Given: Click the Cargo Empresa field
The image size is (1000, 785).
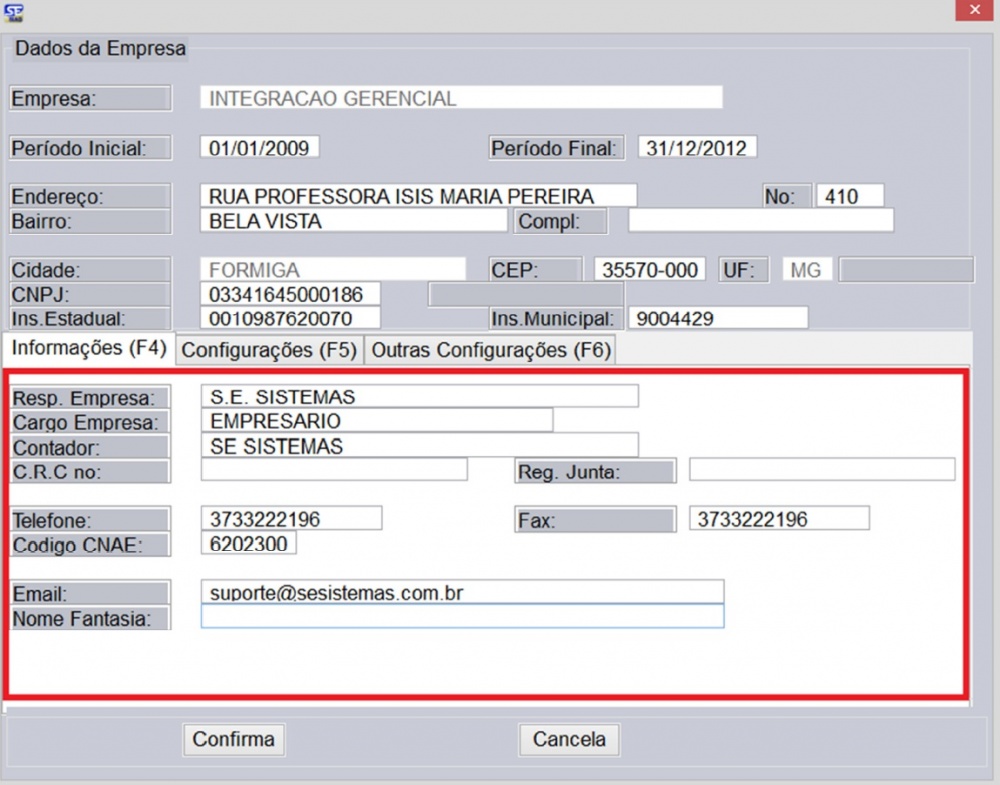Looking at the screenshot, I should click(x=376, y=421).
